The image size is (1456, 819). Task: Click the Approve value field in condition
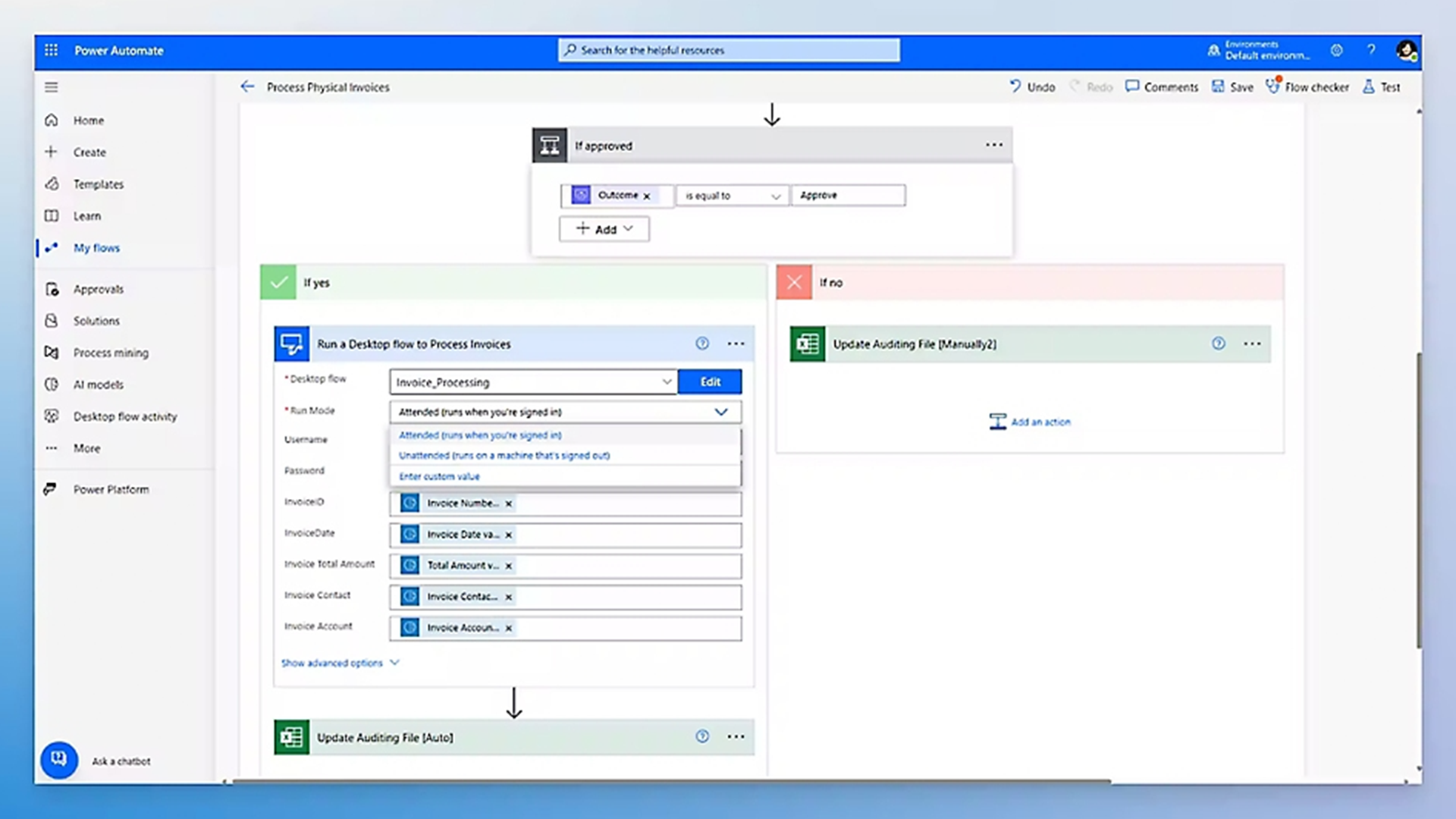[848, 196]
